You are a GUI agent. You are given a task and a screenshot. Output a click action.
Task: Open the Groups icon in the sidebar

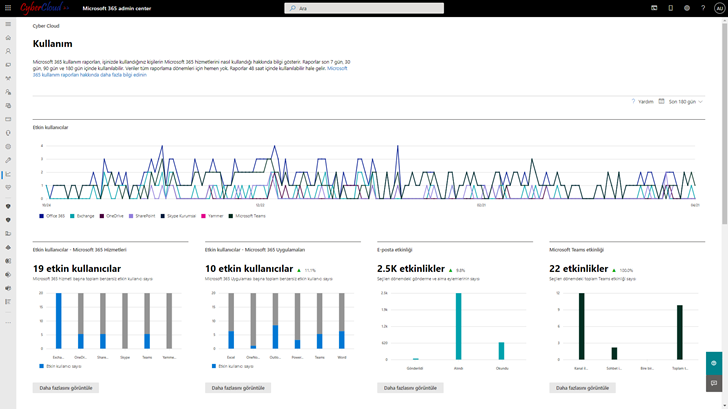pyautogui.click(x=8, y=78)
